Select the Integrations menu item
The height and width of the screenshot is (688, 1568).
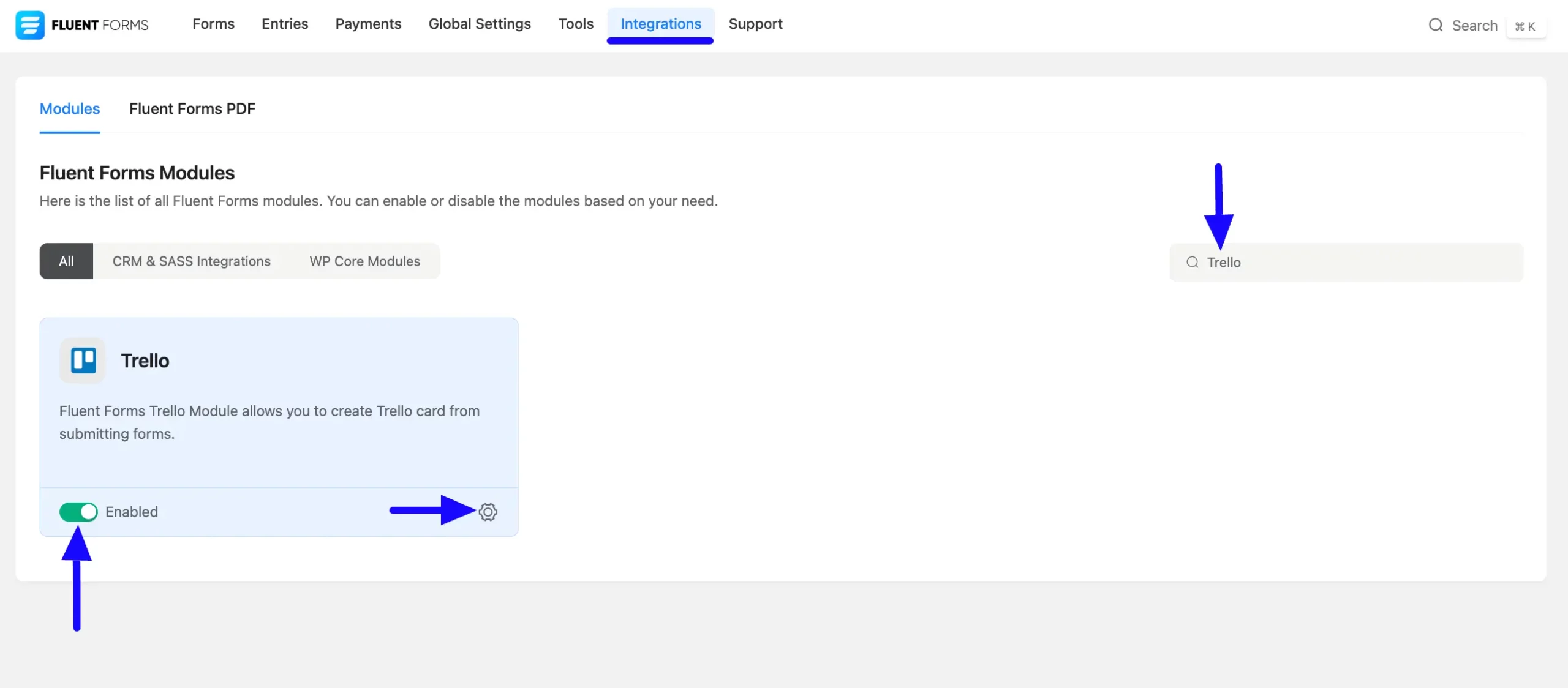click(660, 24)
